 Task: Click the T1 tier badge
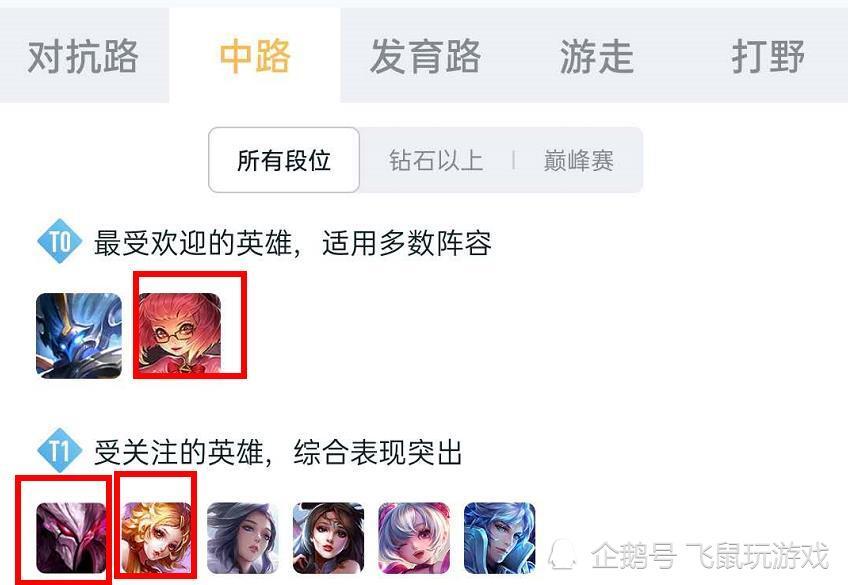point(60,450)
